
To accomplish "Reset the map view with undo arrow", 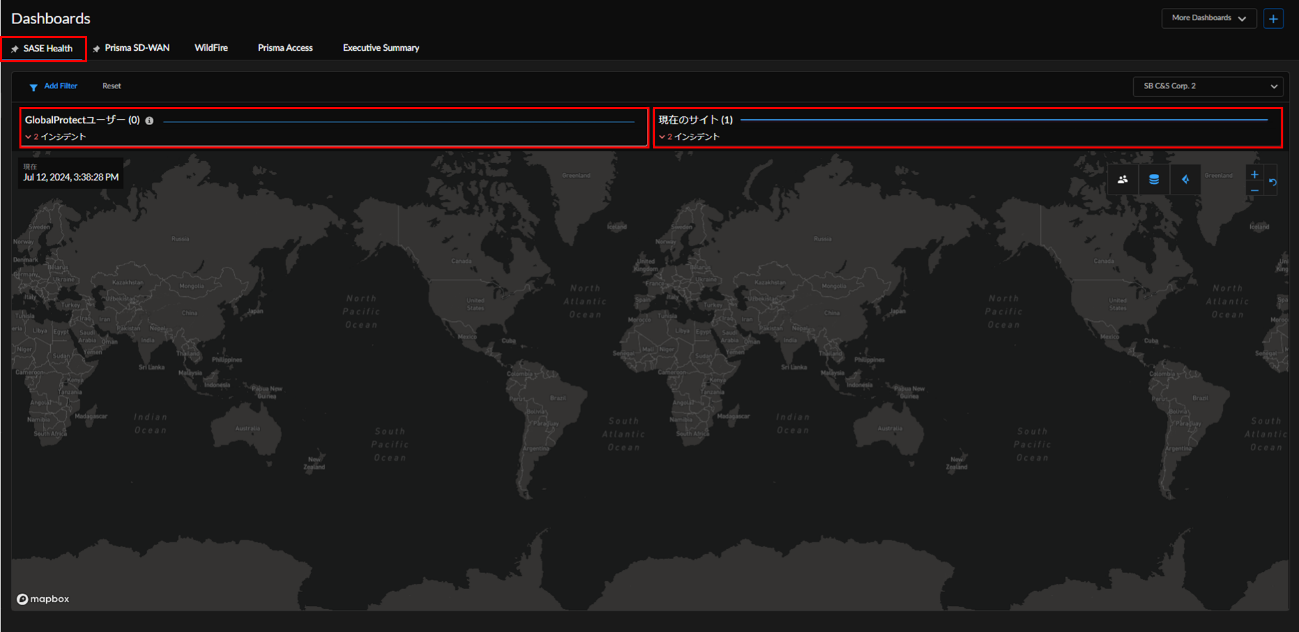I will 1273,182.
